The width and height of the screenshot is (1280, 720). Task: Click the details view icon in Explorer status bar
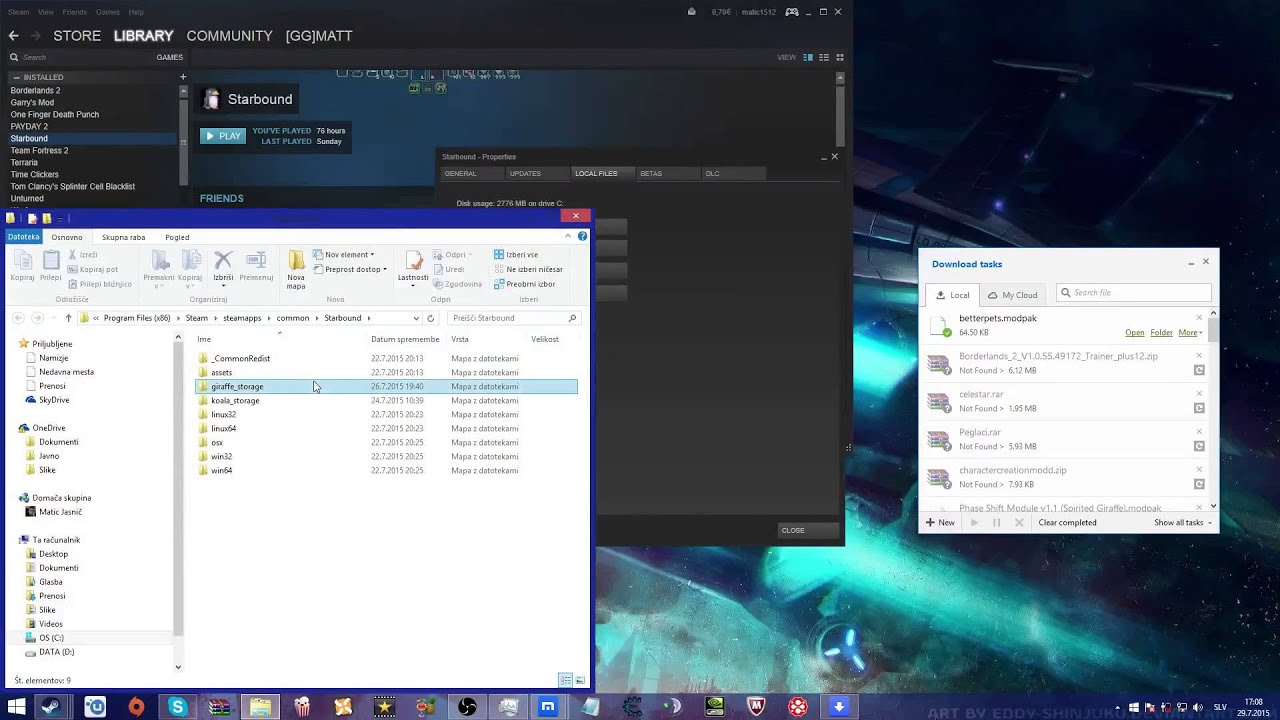pos(565,680)
